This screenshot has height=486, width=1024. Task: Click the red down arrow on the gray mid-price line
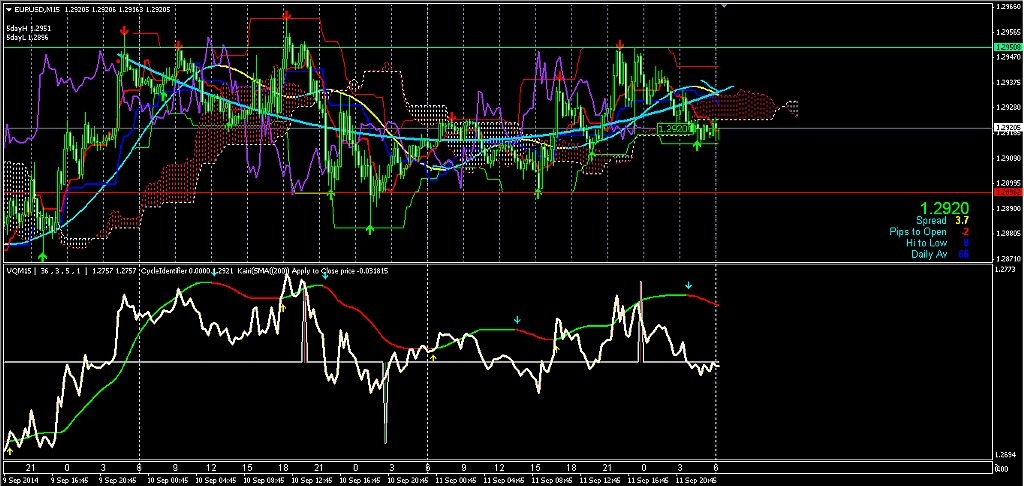(x=453, y=118)
